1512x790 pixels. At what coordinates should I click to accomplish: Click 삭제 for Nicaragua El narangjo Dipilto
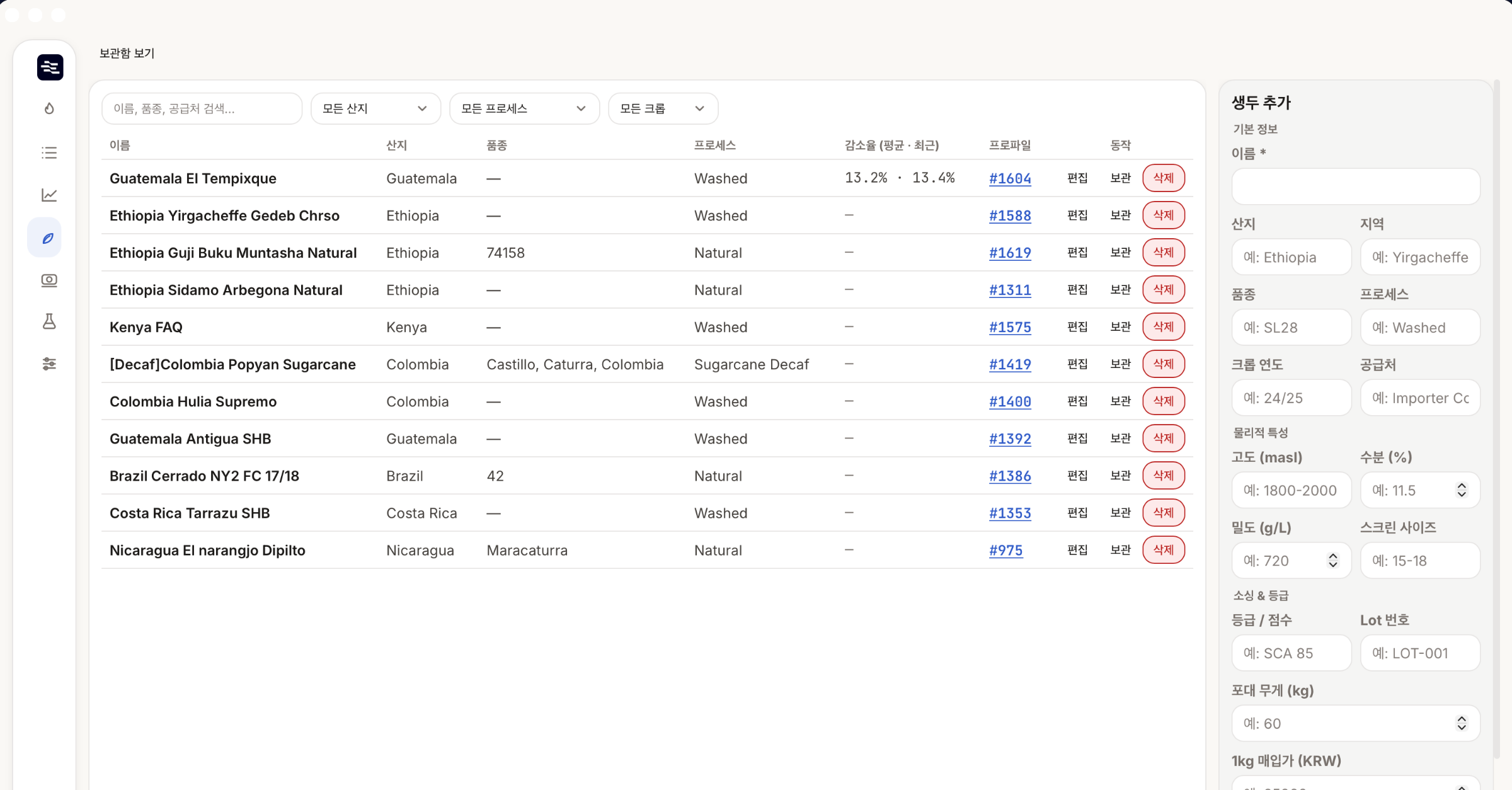point(1164,550)
